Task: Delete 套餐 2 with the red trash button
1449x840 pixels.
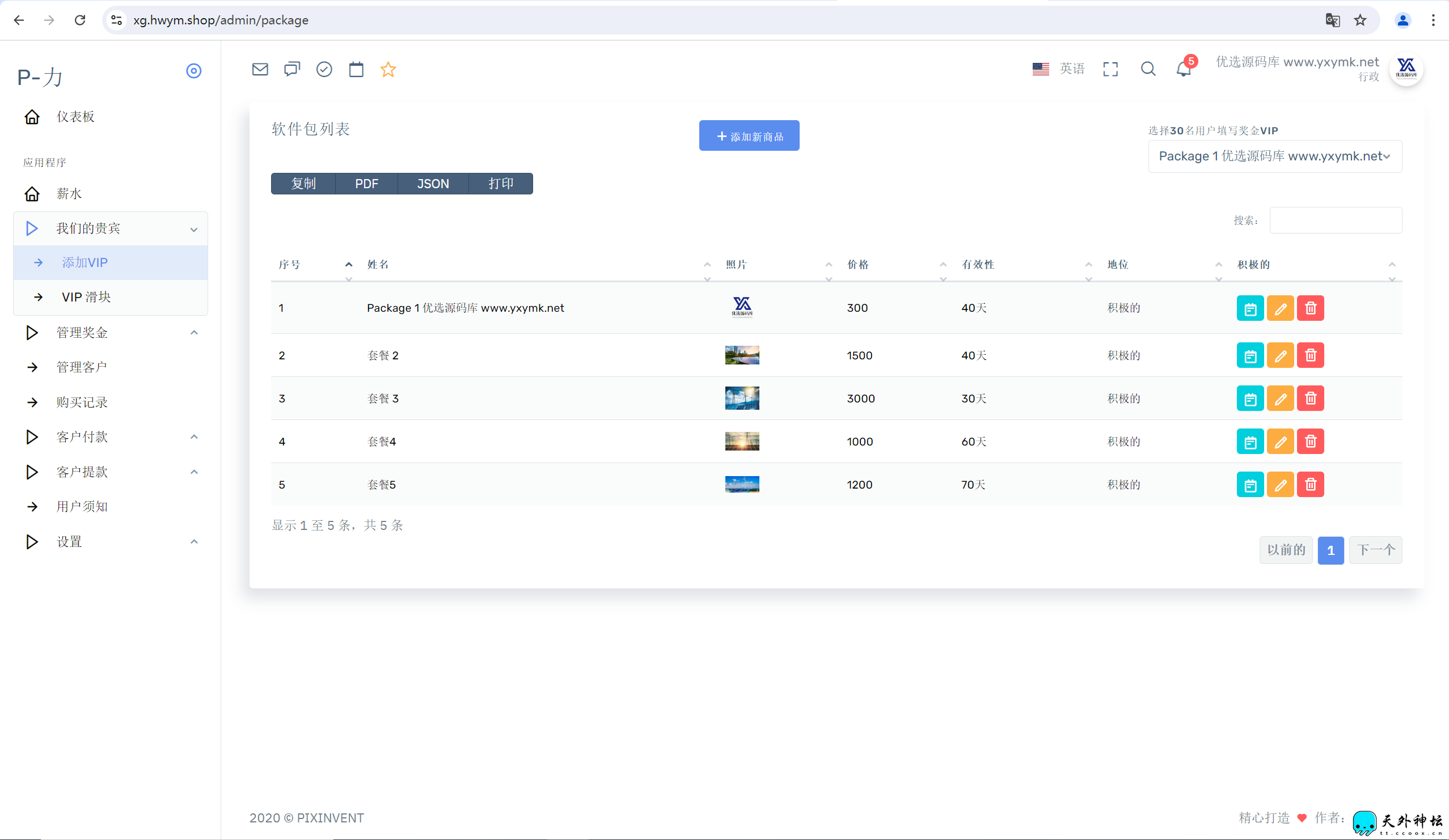Action: (1311, 355)
